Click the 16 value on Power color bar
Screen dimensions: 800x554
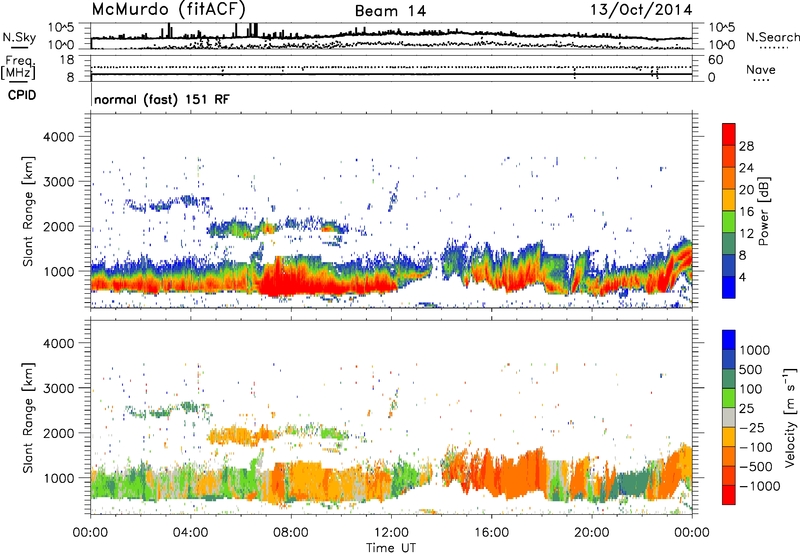(x=746, y=212)
